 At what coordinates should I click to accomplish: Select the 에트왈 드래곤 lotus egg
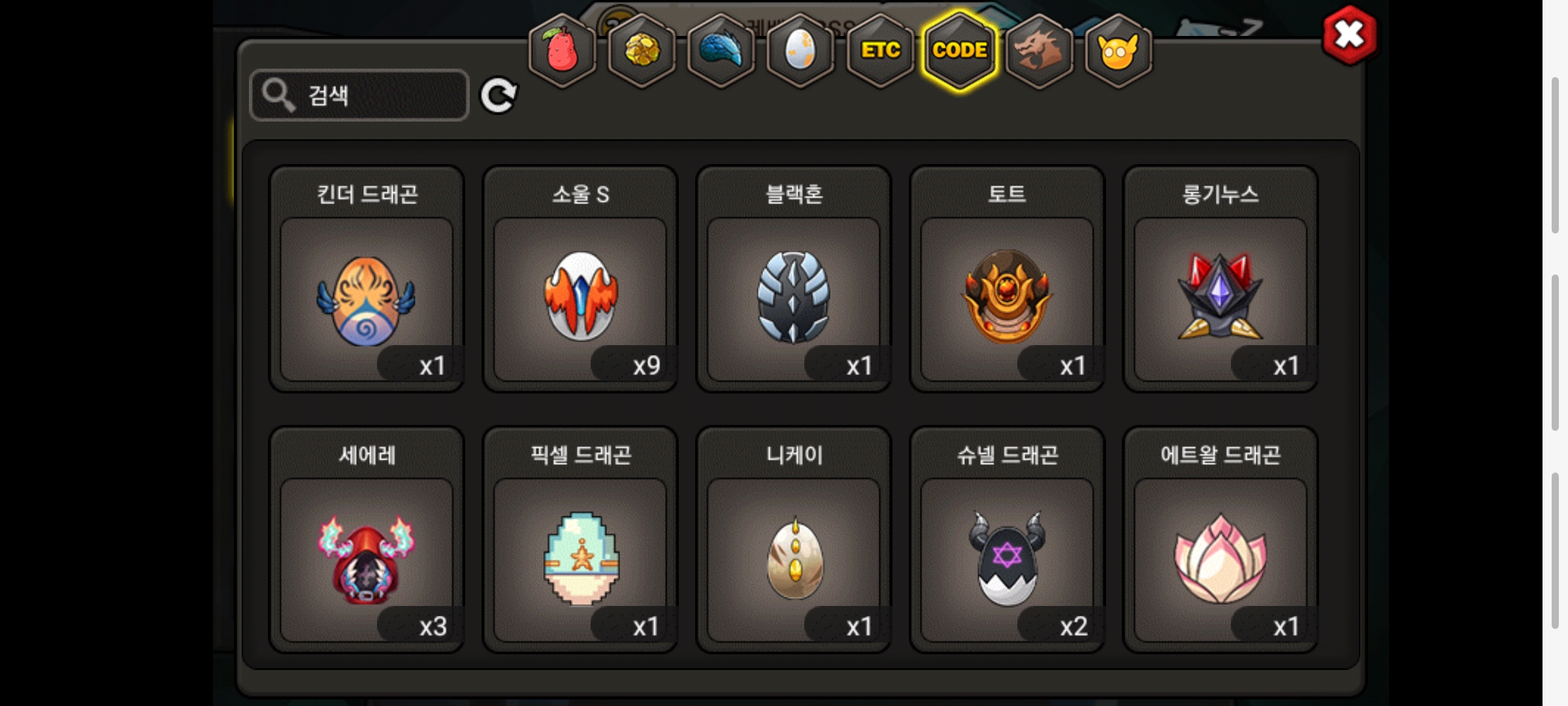click(1220, 540)
